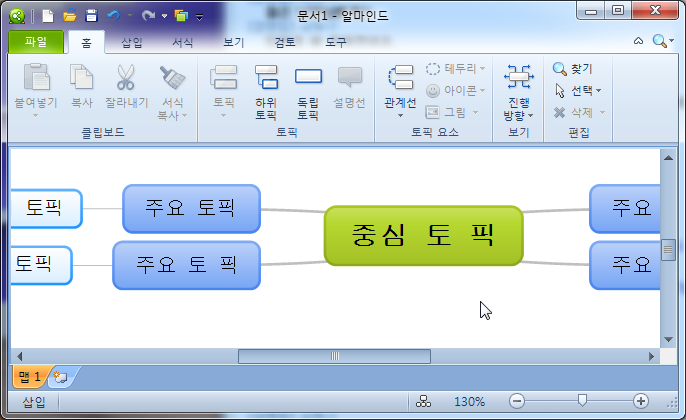Select the 중심 토픽 central node
Screen dimensions: 686x420
(x=424, y=235)
